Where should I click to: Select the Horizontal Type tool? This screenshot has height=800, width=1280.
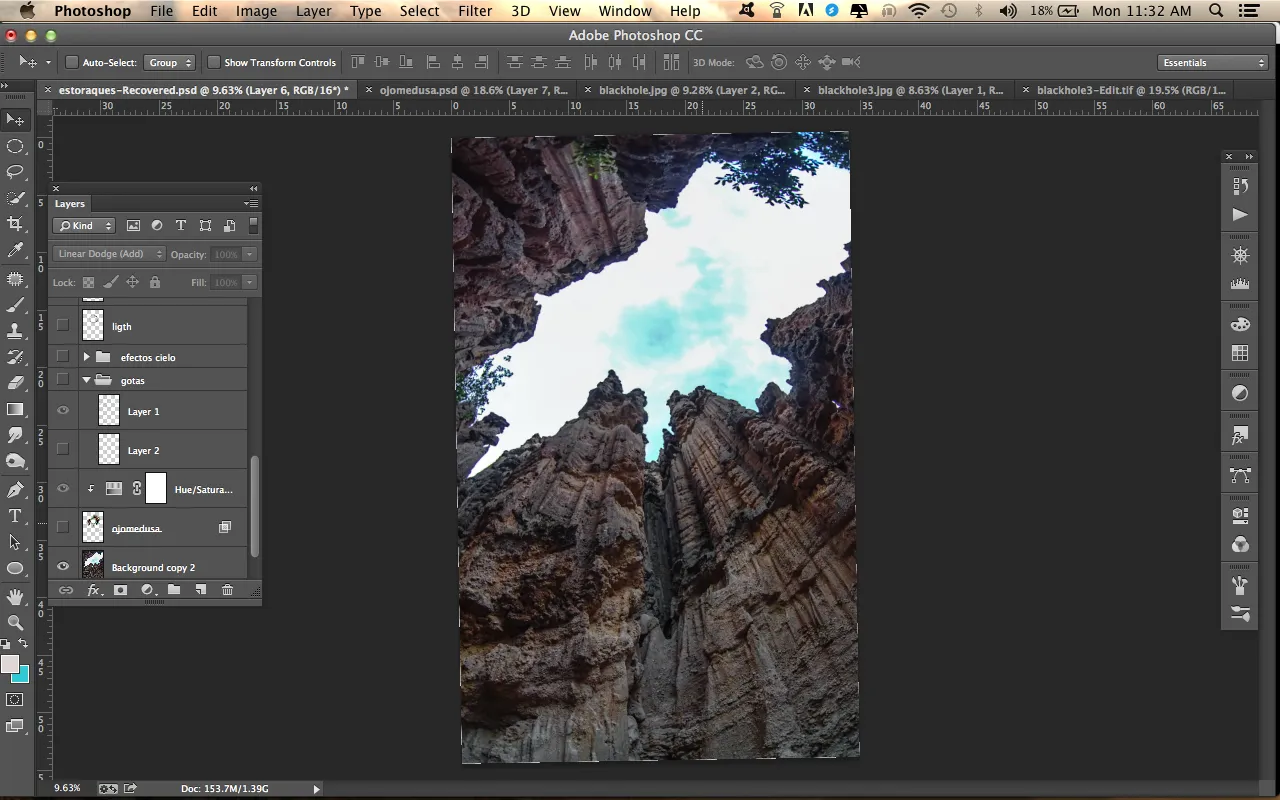(x=15, y=516)
